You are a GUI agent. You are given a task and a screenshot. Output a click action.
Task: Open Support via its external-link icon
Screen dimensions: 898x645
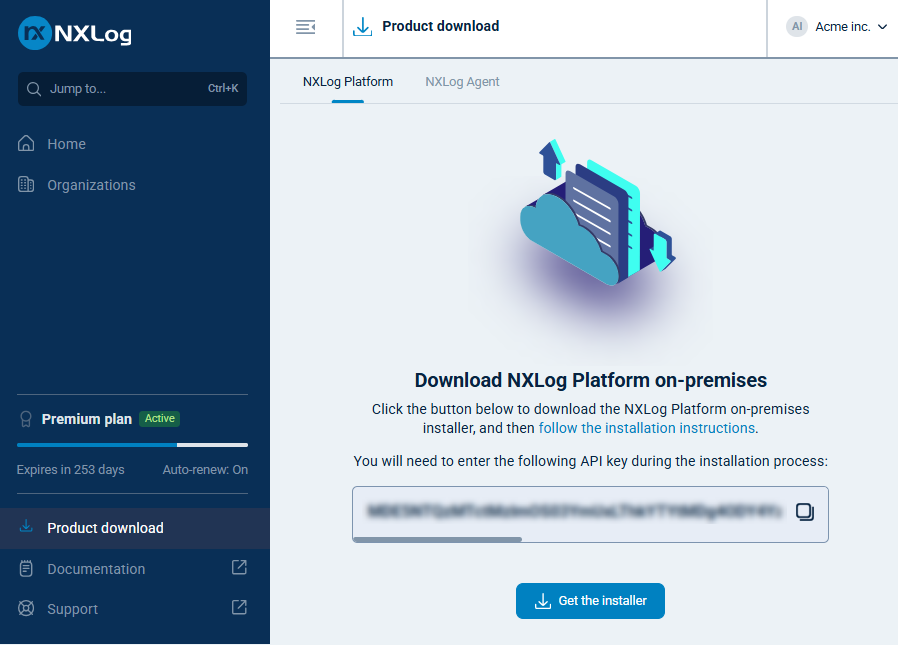pos(239,608)
